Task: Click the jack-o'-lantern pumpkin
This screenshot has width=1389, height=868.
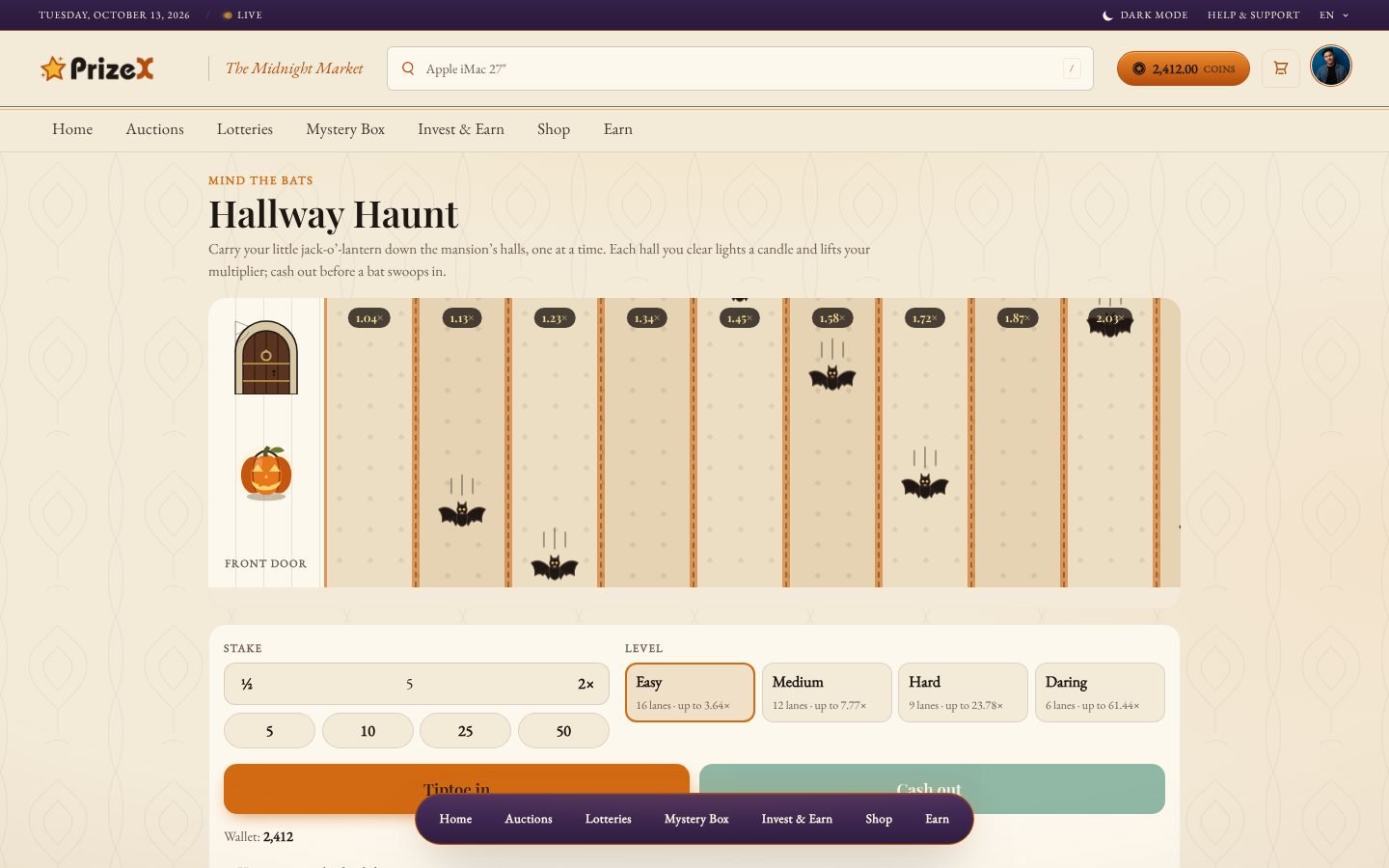Action: point(266,473)
